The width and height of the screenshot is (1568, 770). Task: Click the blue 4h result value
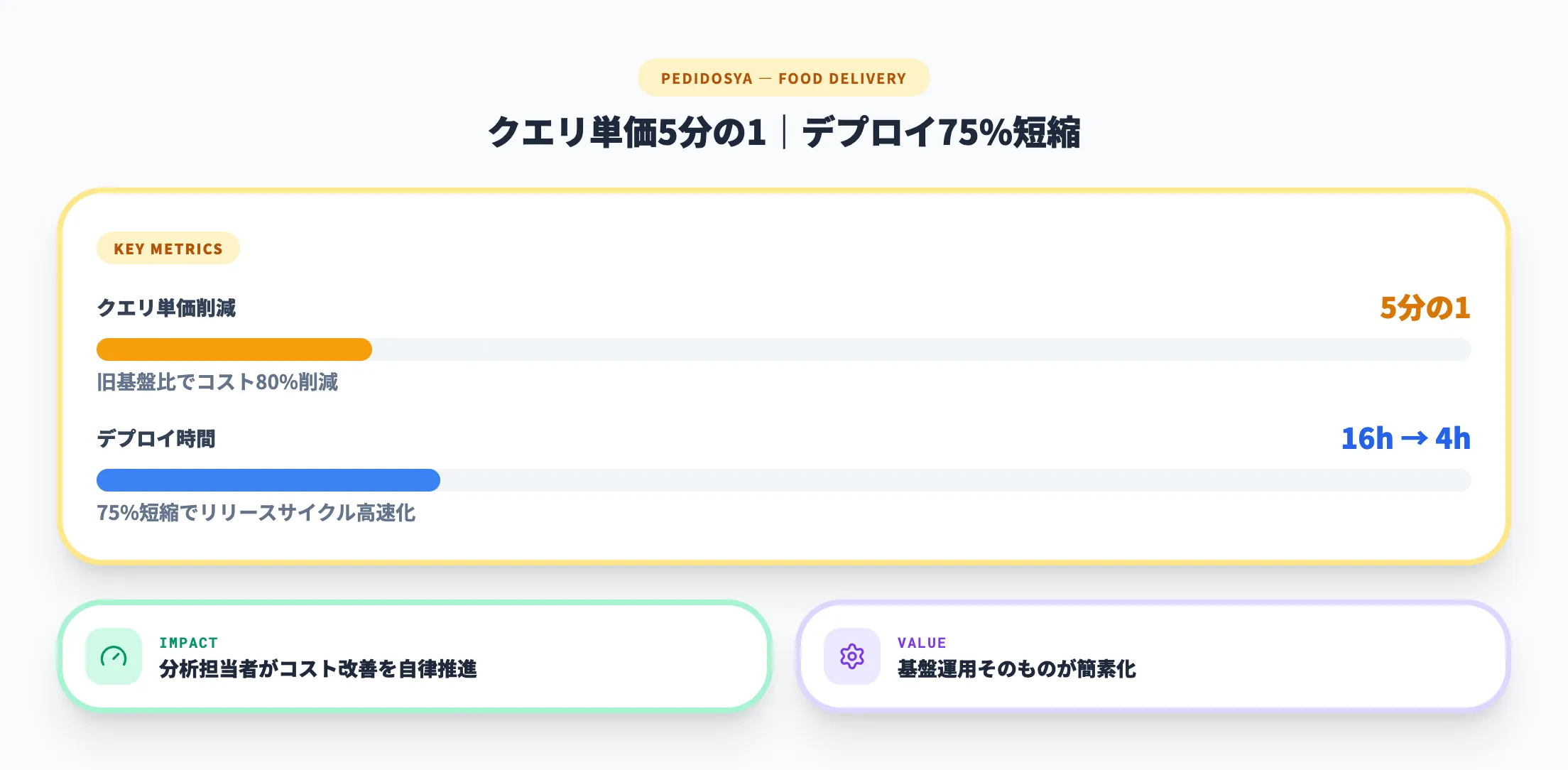click(1453, 439)
